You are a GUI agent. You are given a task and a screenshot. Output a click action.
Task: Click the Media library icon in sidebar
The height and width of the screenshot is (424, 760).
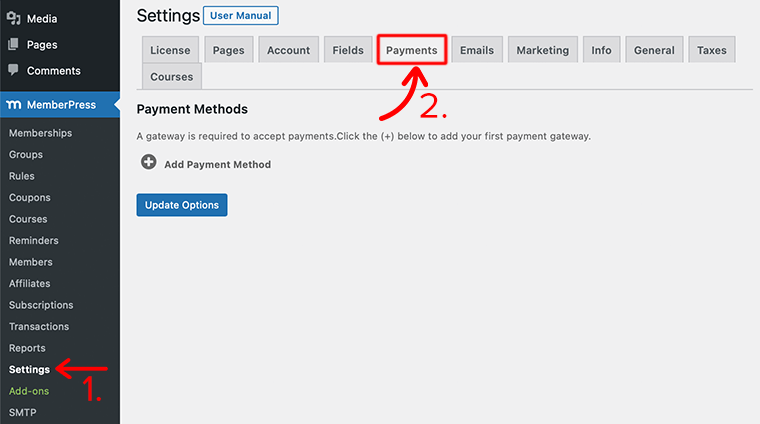[13, 18]
